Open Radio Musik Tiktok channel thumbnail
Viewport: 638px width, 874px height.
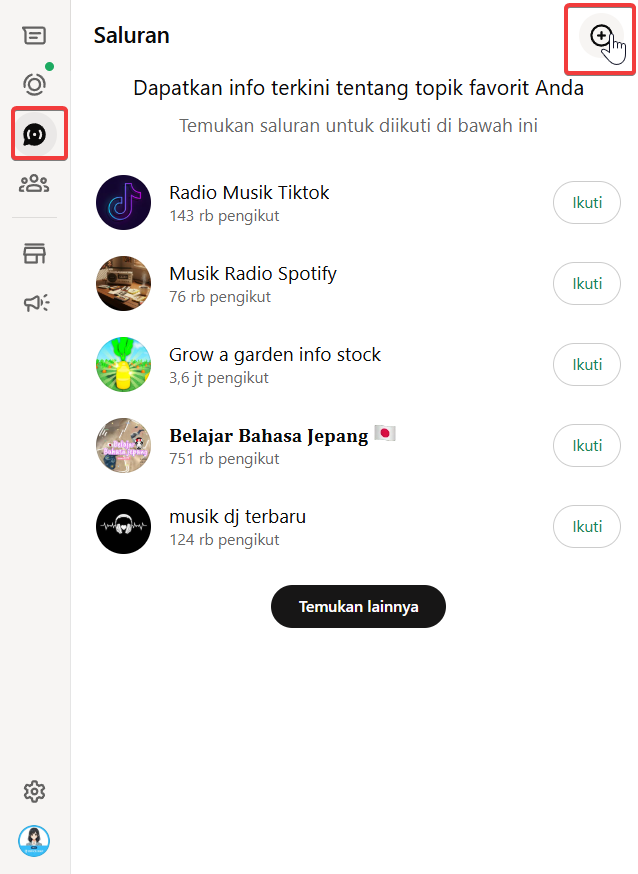pyautogui.click(x=123, y=203)
